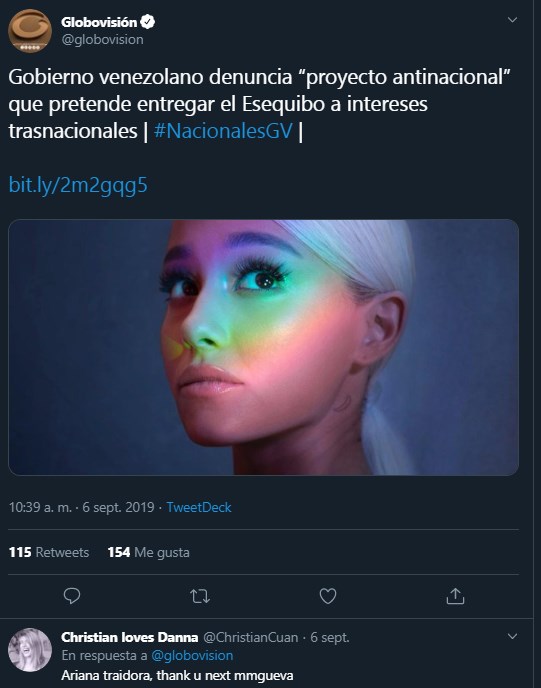View the 115 Retweets list

pyautogui.click(x=49, y=552)
